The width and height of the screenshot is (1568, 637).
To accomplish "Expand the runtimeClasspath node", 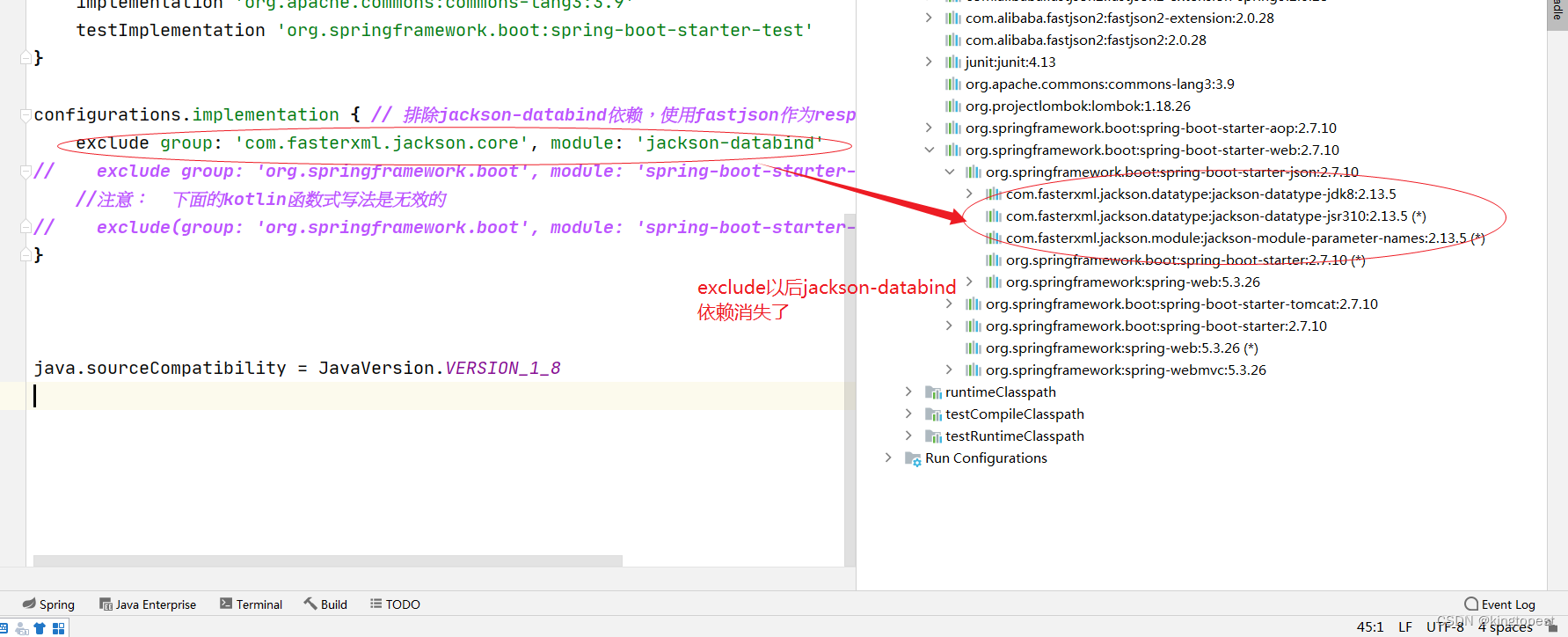I will click(908, 392).
